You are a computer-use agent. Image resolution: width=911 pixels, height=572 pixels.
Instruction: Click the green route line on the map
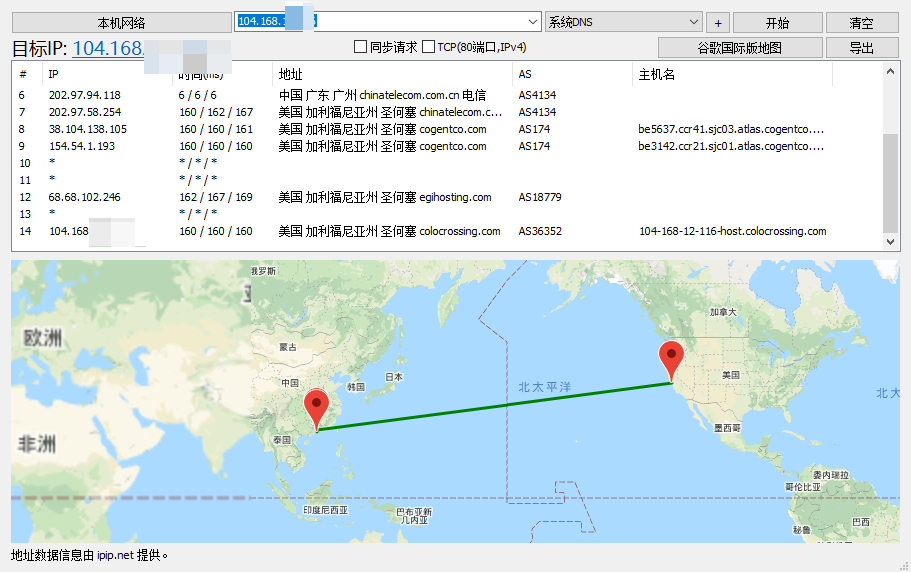(x=494, y=406)
